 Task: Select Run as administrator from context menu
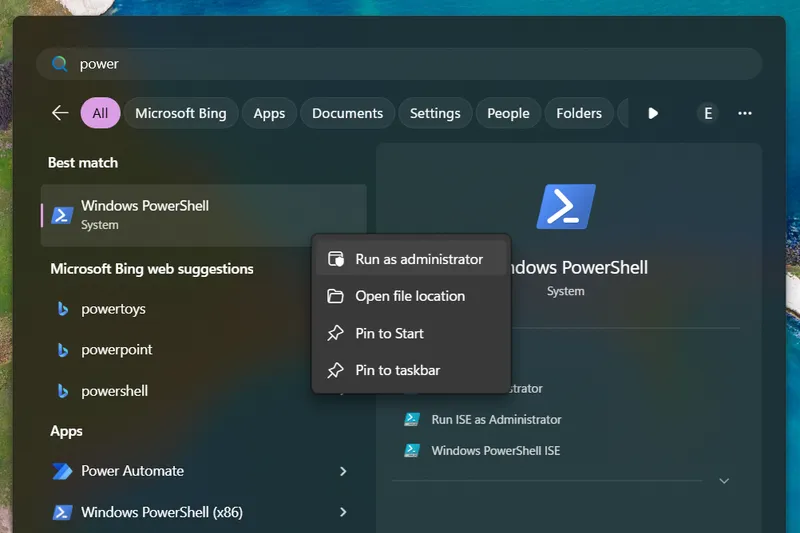tap(418, 259)
